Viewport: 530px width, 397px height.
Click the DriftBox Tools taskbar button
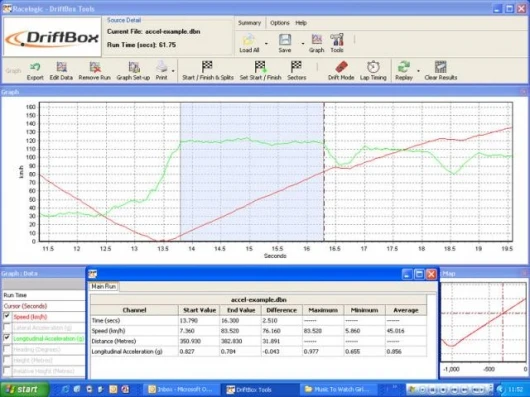[260, 390]
